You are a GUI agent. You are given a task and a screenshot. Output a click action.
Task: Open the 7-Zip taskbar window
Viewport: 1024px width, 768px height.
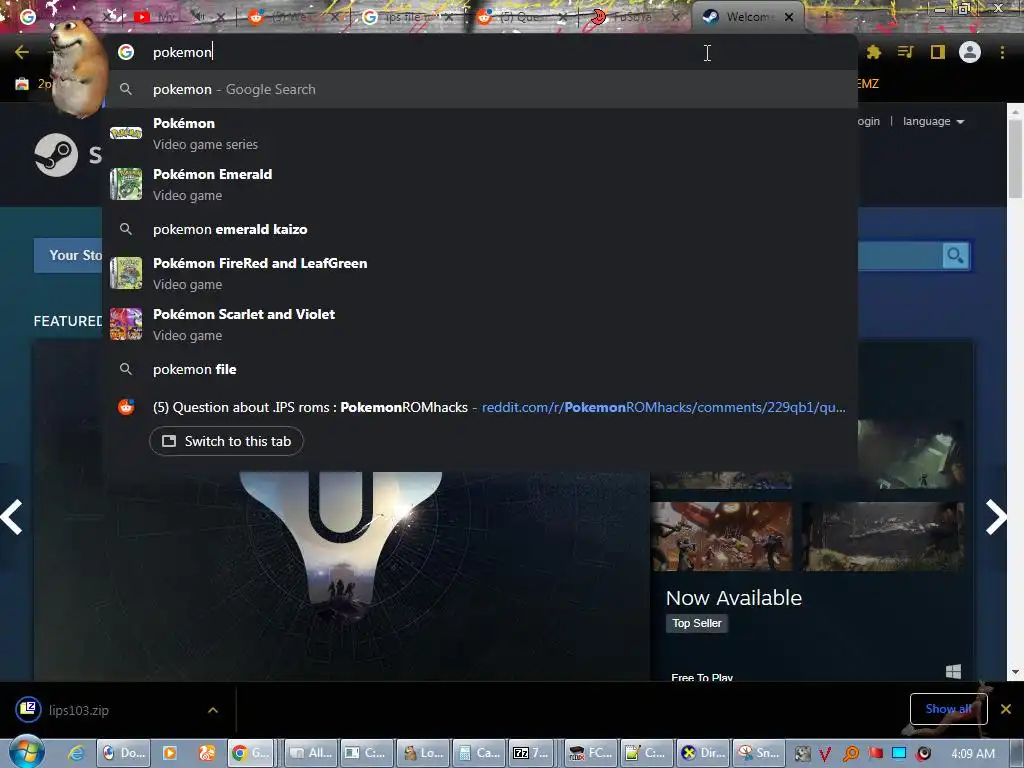pos(532,753)
